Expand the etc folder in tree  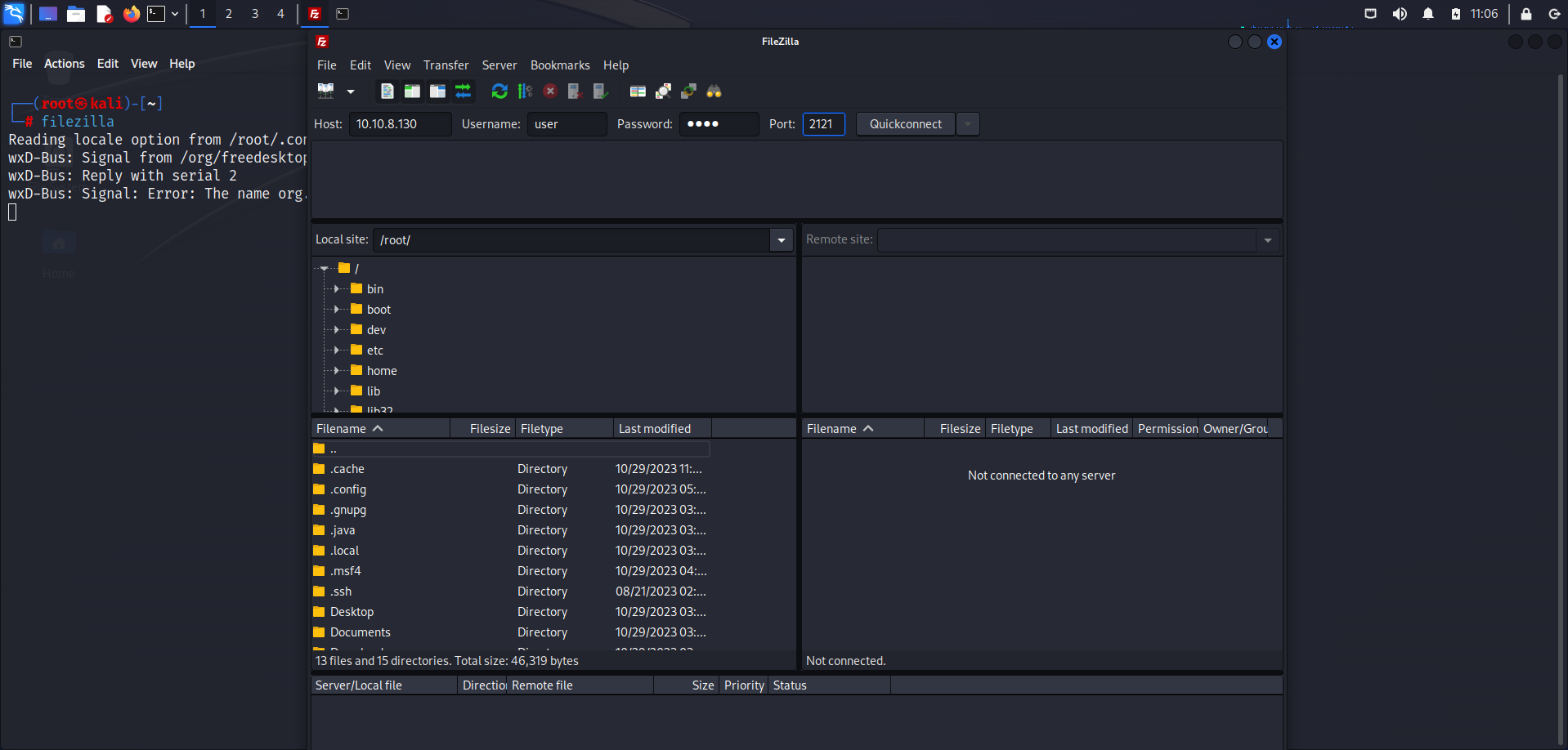coord(336,350)
